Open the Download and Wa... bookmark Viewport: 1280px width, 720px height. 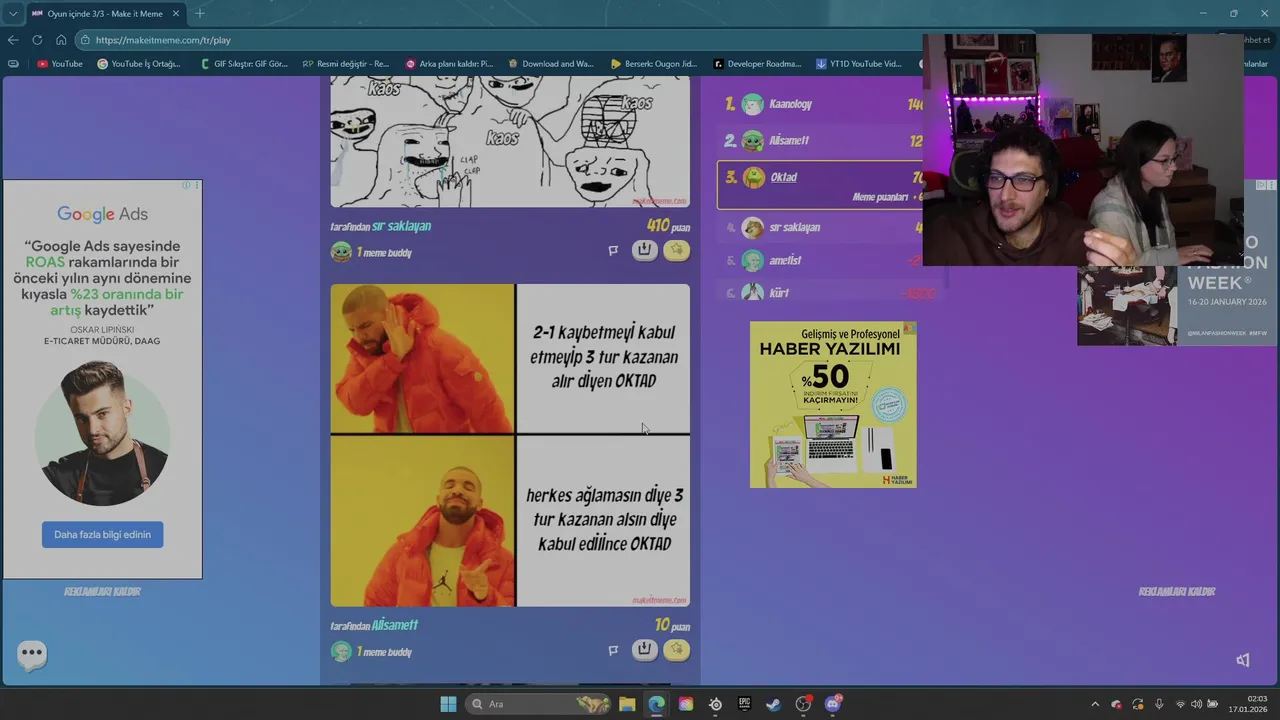click(551, 64)
